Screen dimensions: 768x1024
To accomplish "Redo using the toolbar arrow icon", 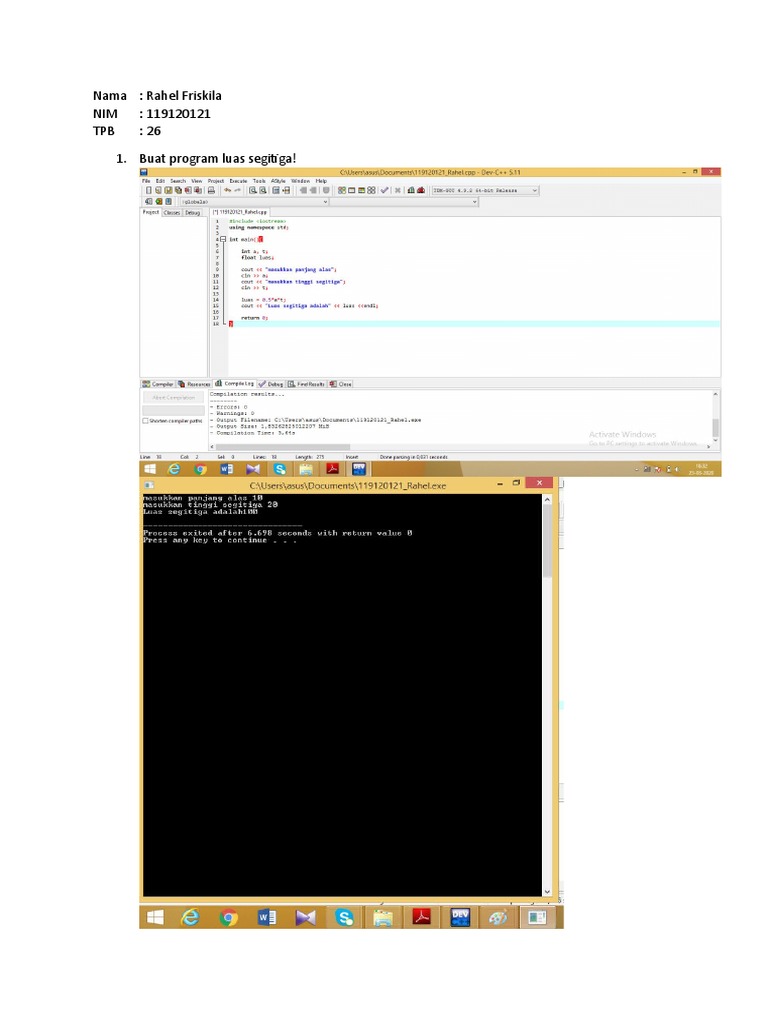I will coord(238,191).
